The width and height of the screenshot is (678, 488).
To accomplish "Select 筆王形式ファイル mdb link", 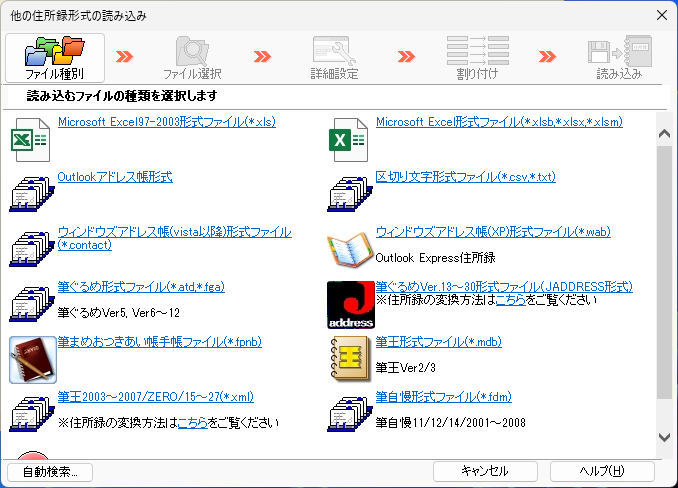I will point(438,341).
